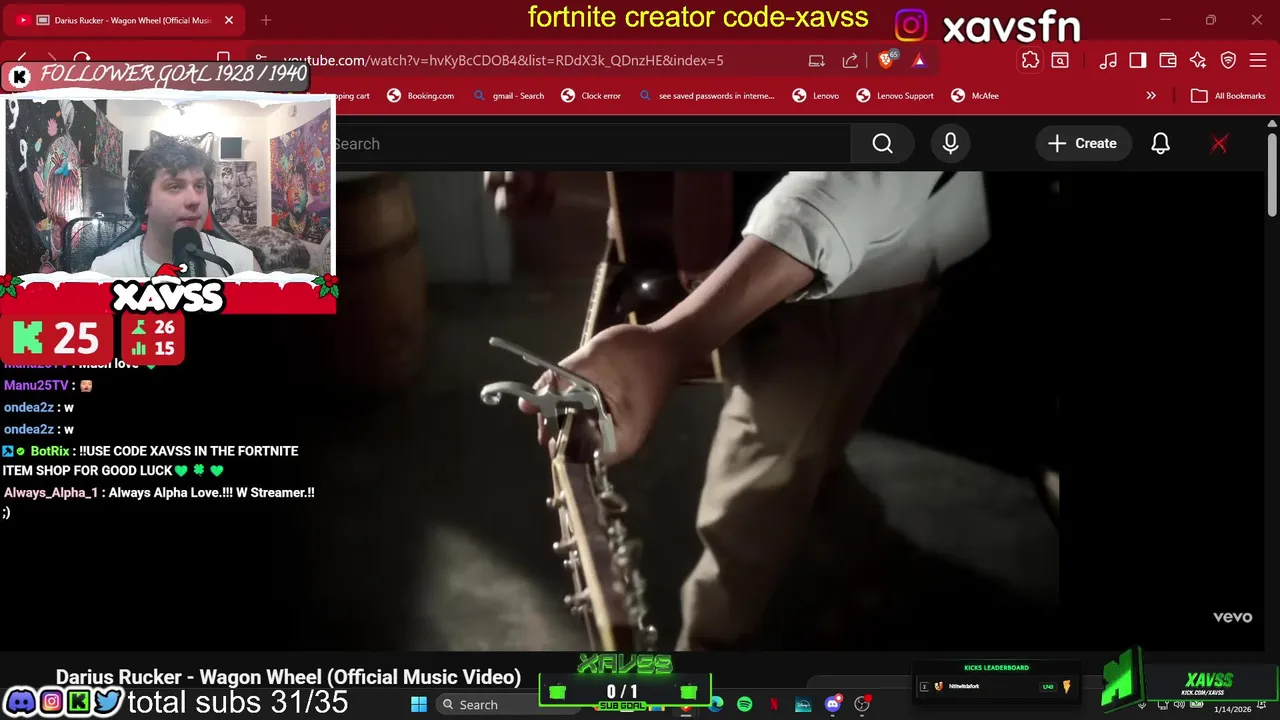Open the Lenovo Support bookmark
The image size is (1280, 720).
click(895, 96)
